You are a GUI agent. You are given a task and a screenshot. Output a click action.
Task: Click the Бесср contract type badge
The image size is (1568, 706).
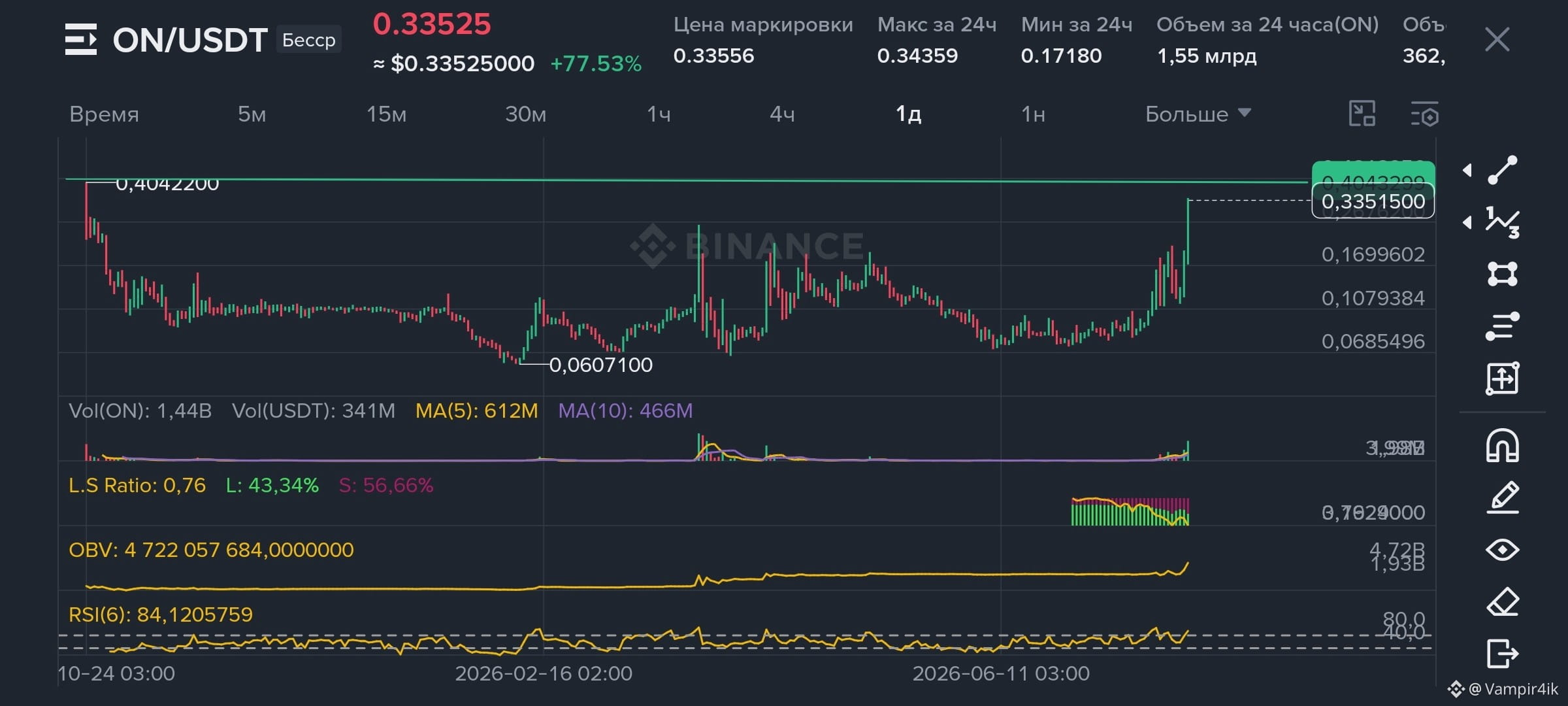pos(308,40)
